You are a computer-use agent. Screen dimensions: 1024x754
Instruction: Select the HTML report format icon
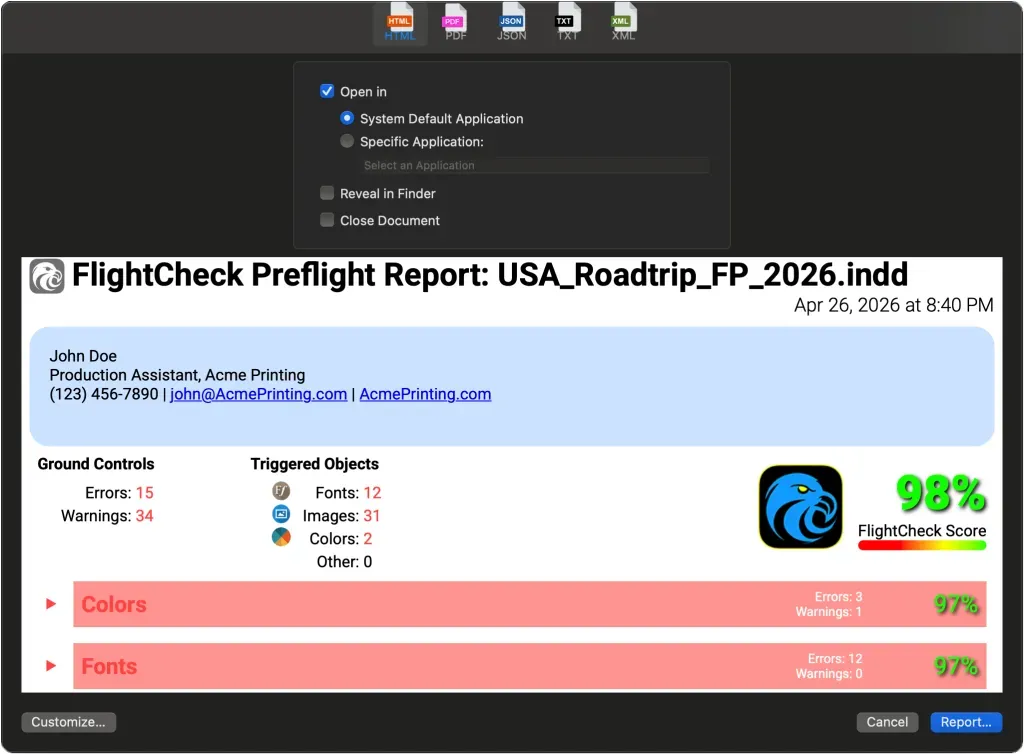tap(400, 23)
